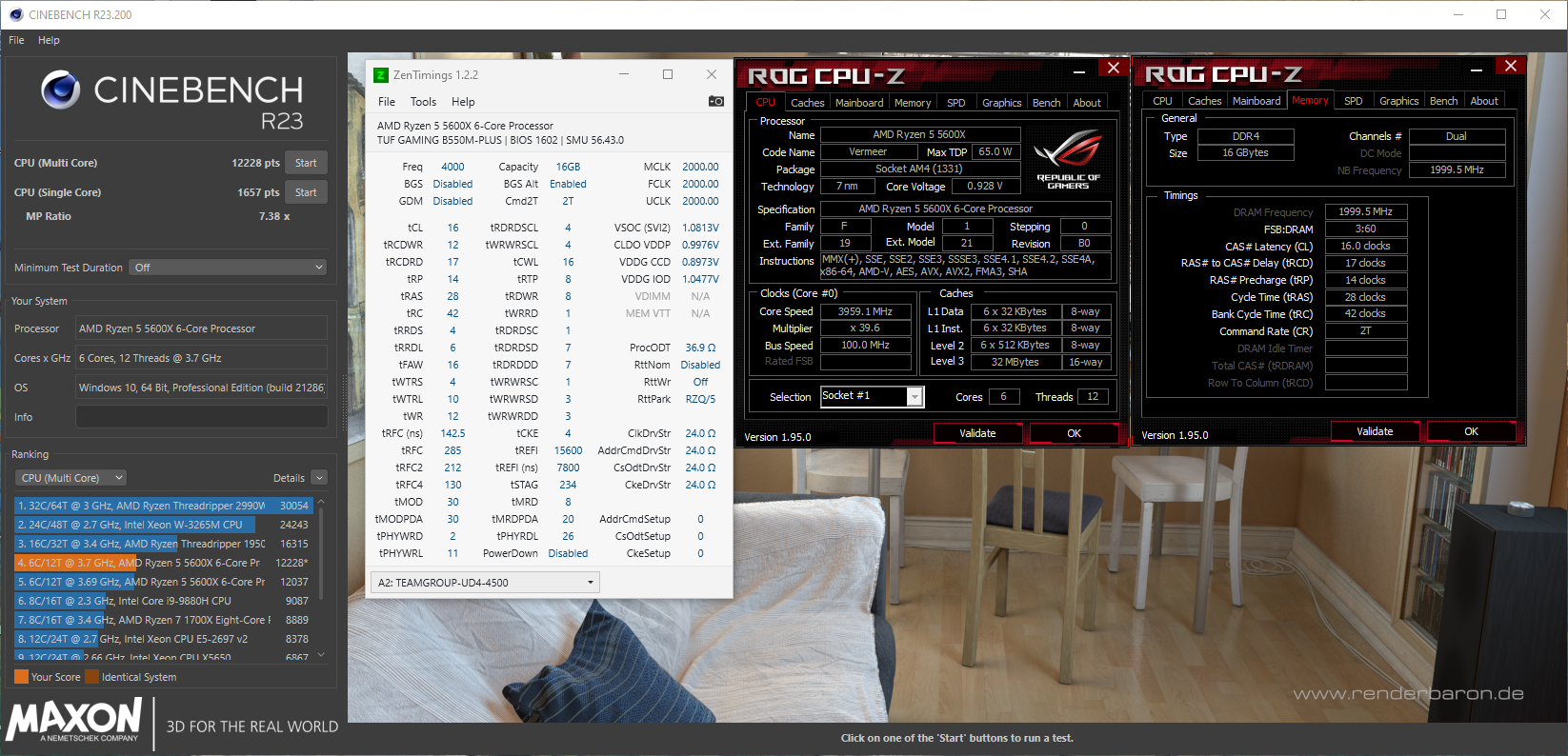Open the Help menu in ZenTimings
This screenshot has height=756, width=1568.
[x=463, y=102]
